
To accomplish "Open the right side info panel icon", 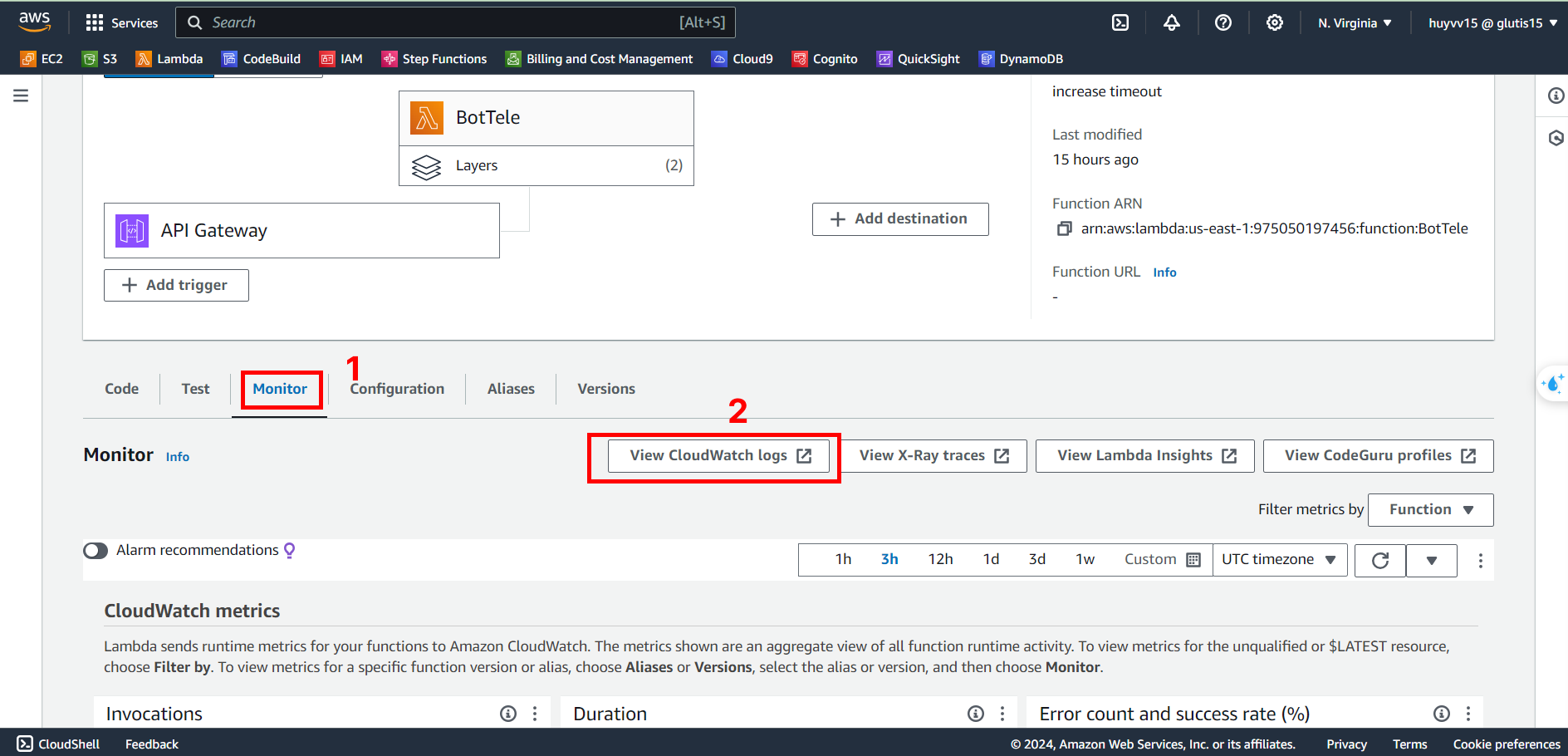I will [x=1556, y=96].
